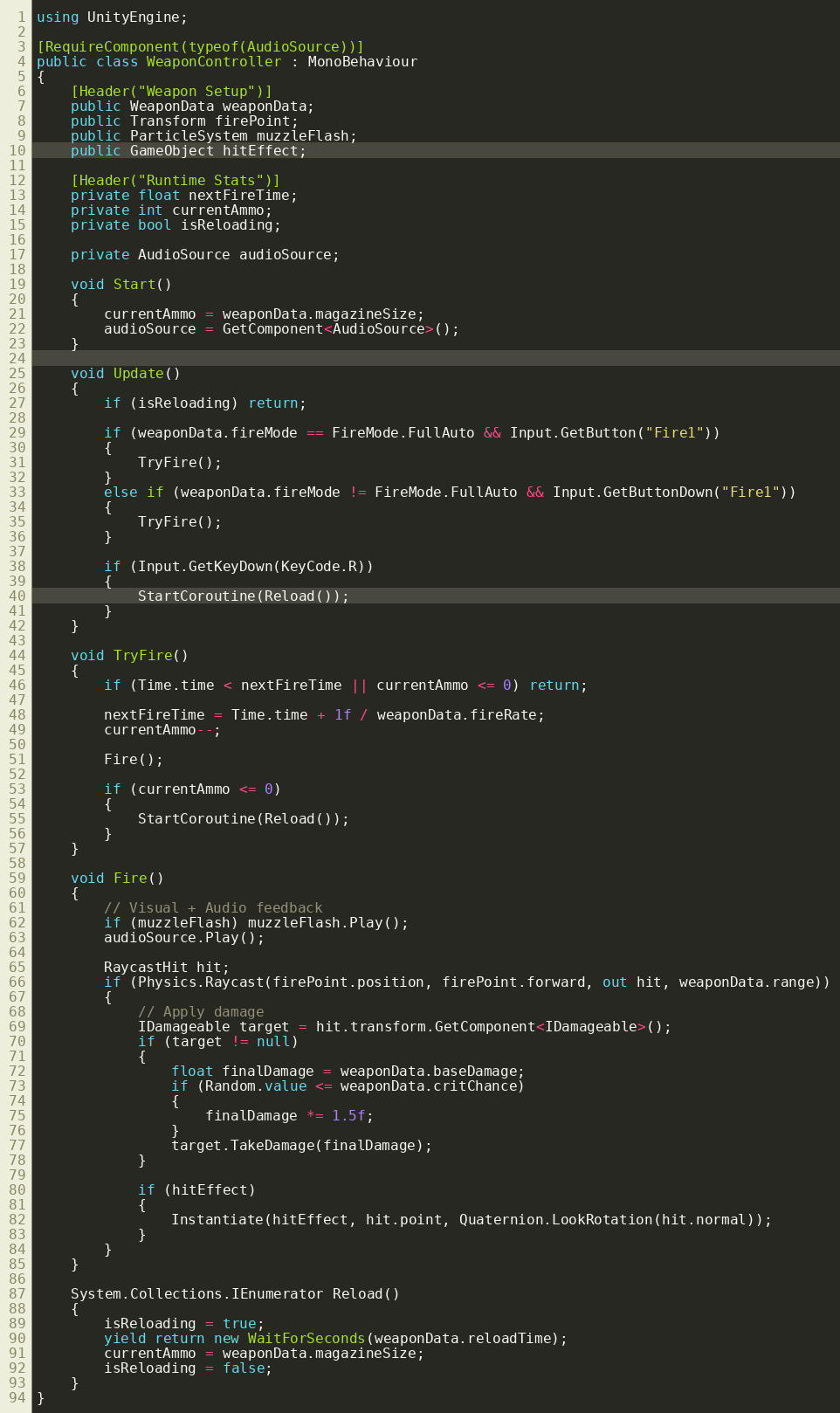Click the 'muzzleFlash.Play();' line
The width and height of the screenshot is (840, 1413).
(256, 924)
